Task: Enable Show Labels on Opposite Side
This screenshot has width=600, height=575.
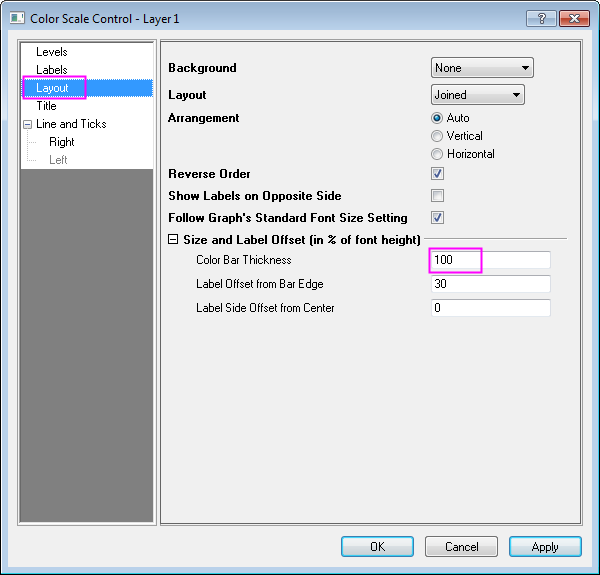Action: 437,196
